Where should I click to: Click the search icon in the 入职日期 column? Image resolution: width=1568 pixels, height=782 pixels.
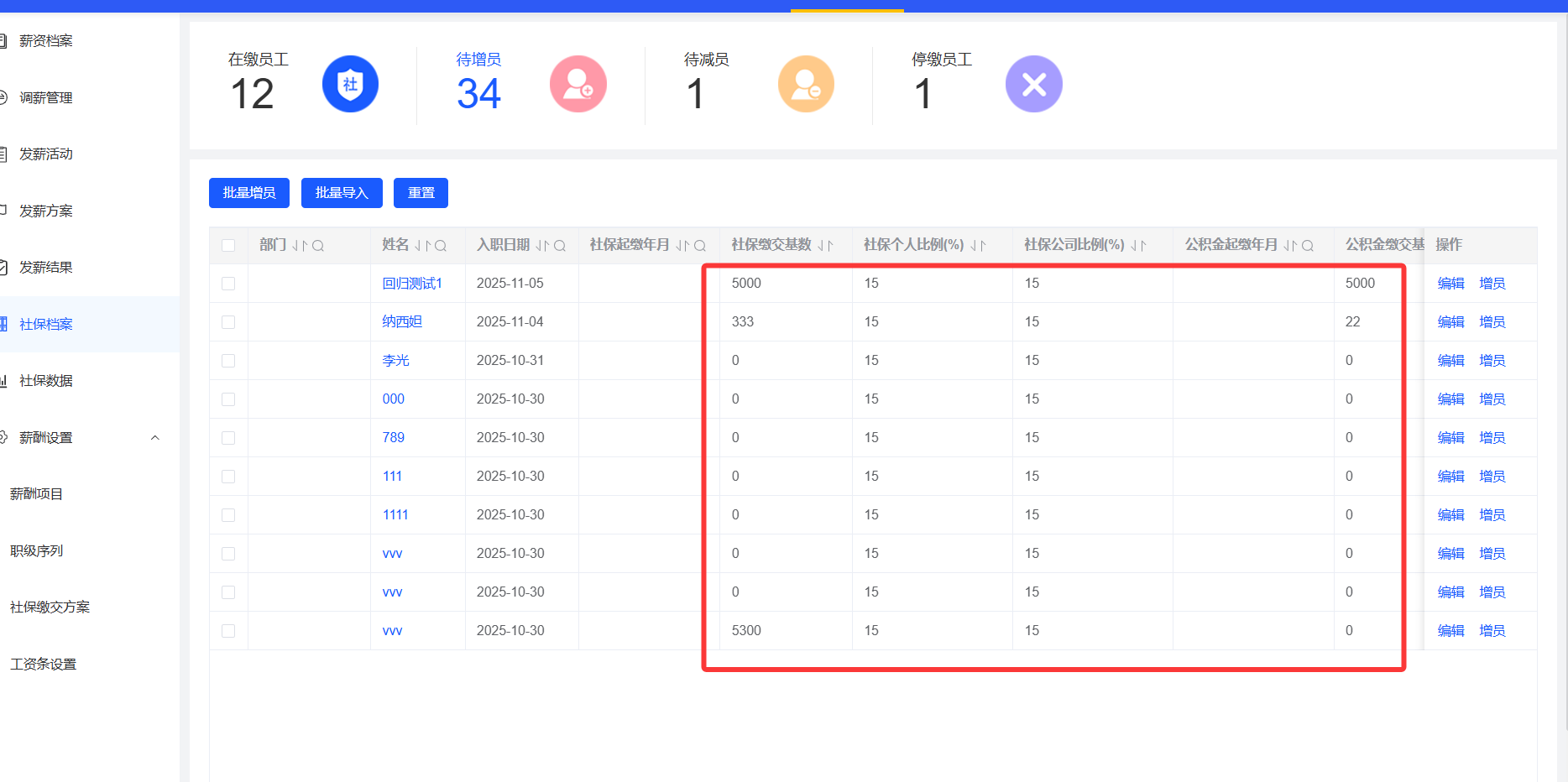560,246
